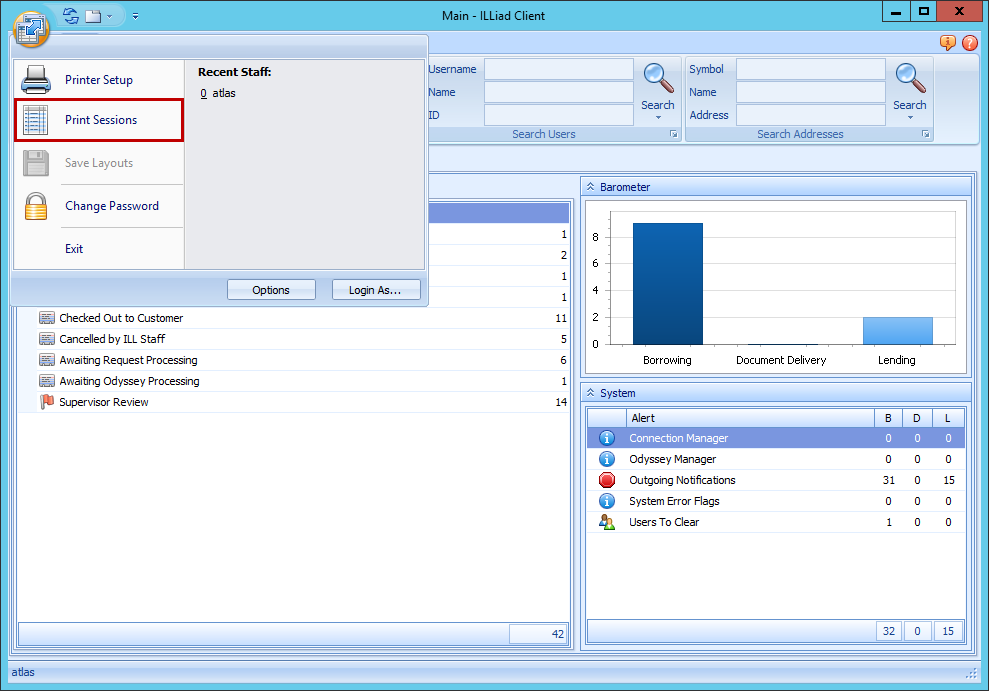Viewport: 989px width, 691px height.
Task: Click the Printer Setup printer icon
Action: [x=36, y=79]
